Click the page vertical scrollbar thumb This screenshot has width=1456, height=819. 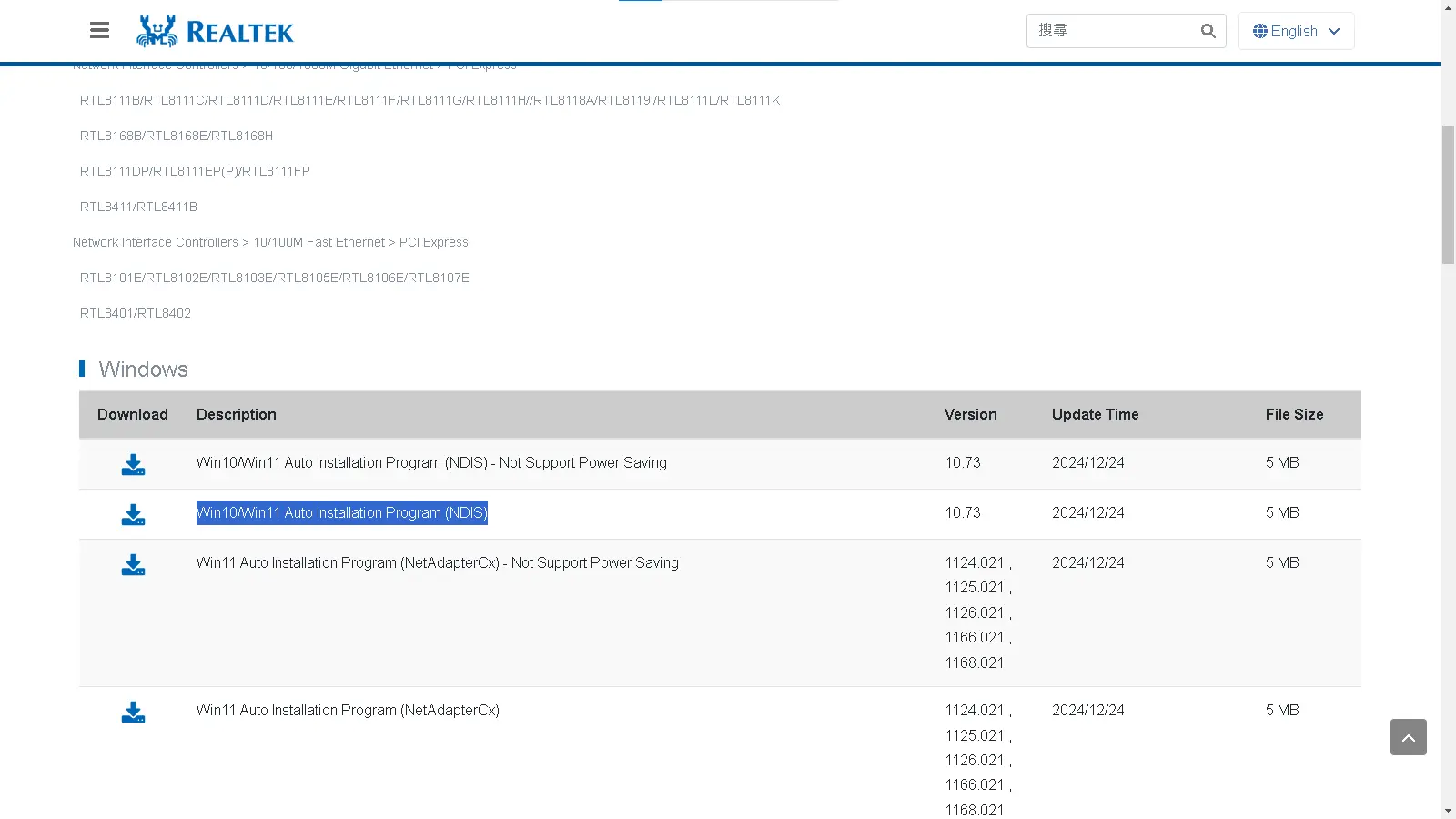1448,195
